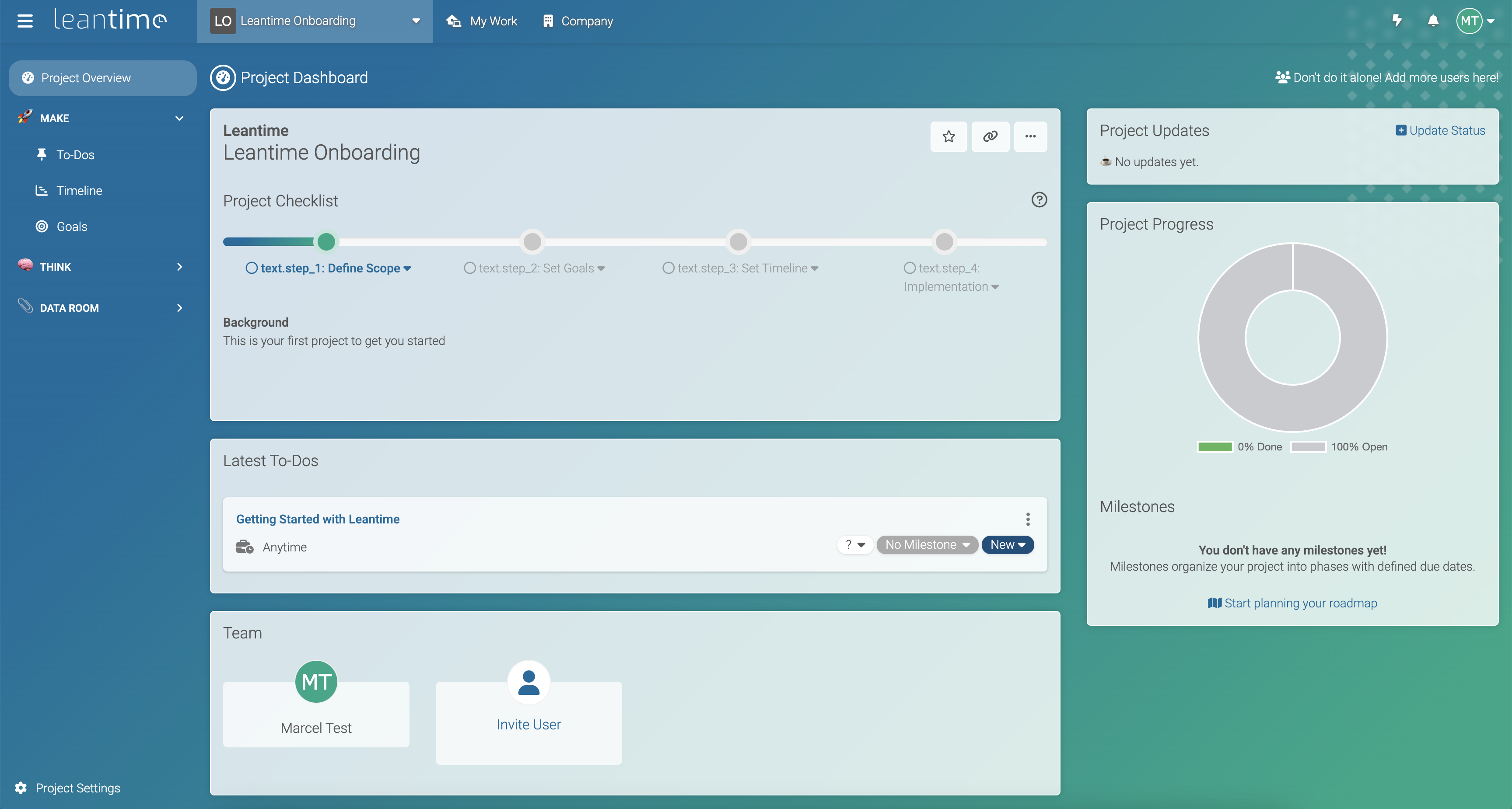Check the Set Timeline step circle

pyautogui.click(x=668, y=268)
